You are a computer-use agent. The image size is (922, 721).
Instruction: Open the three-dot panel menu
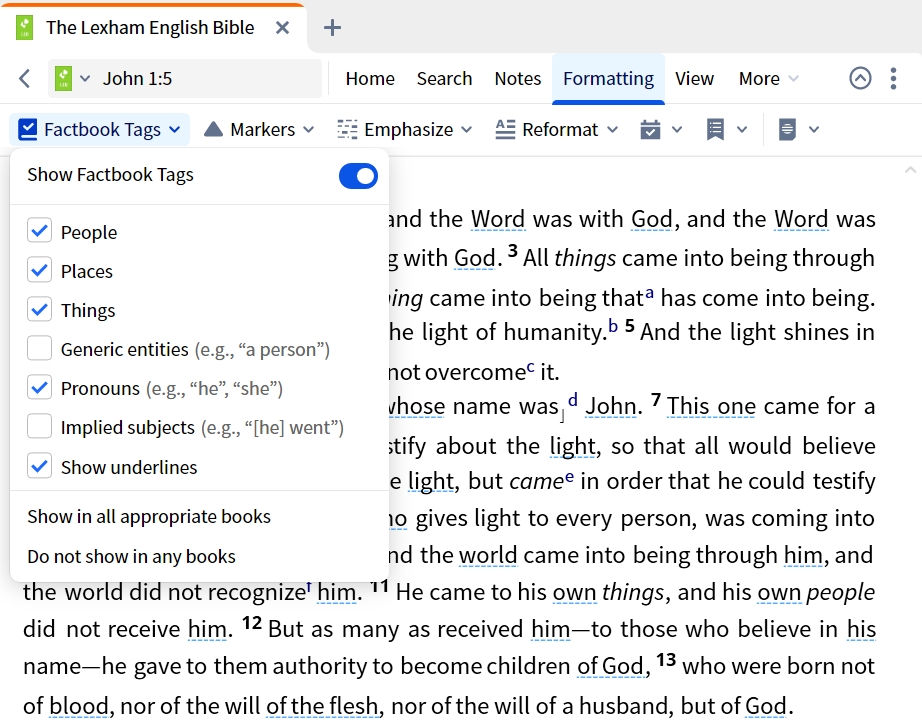pyautogui.click(x=893, y=78)
